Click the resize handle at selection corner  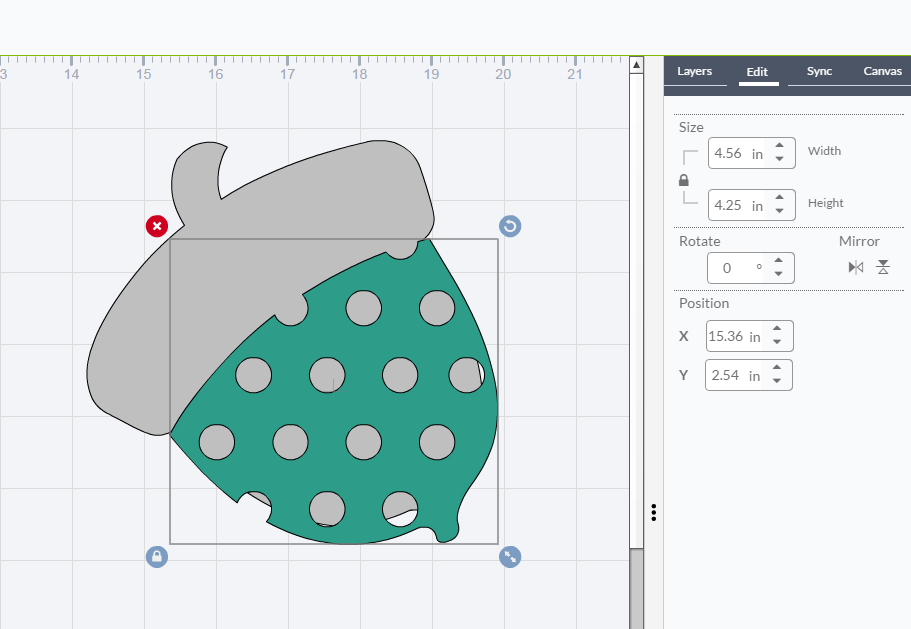pyautogui.click(x=510, y=557)
